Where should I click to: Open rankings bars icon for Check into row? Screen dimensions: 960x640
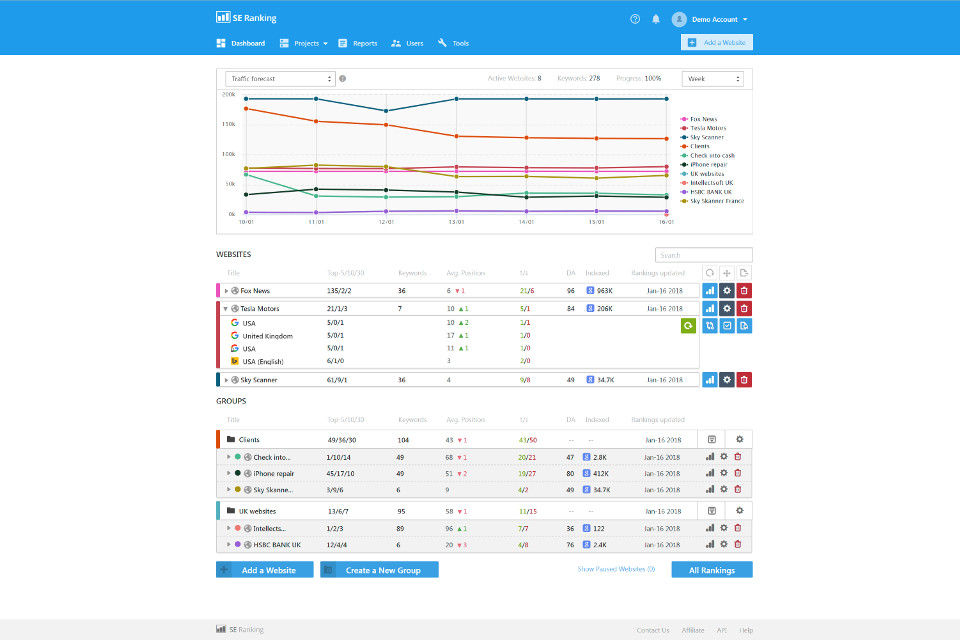point(710,457)
